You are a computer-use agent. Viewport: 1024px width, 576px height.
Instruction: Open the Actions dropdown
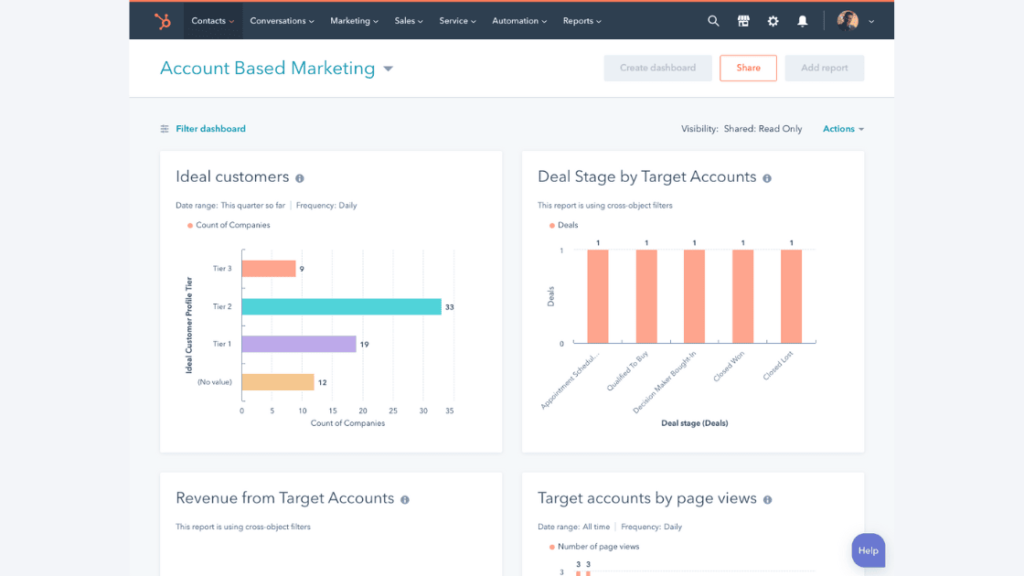(x=842, y=128)
